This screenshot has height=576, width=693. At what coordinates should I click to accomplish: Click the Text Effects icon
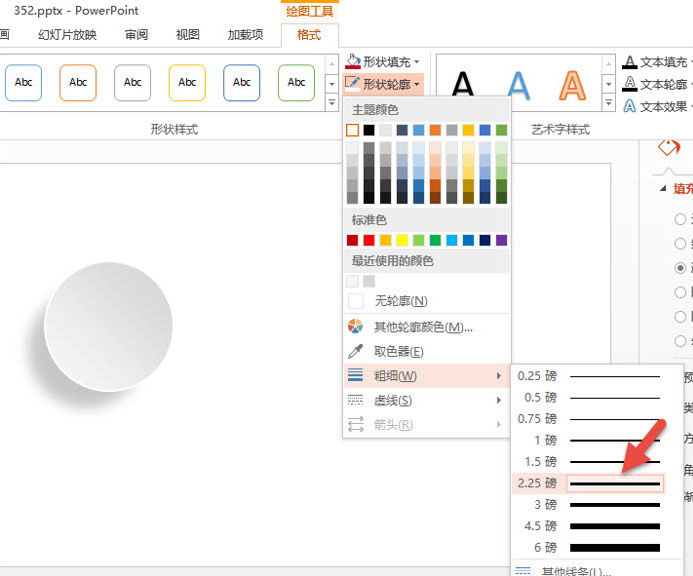pos(630,106)
